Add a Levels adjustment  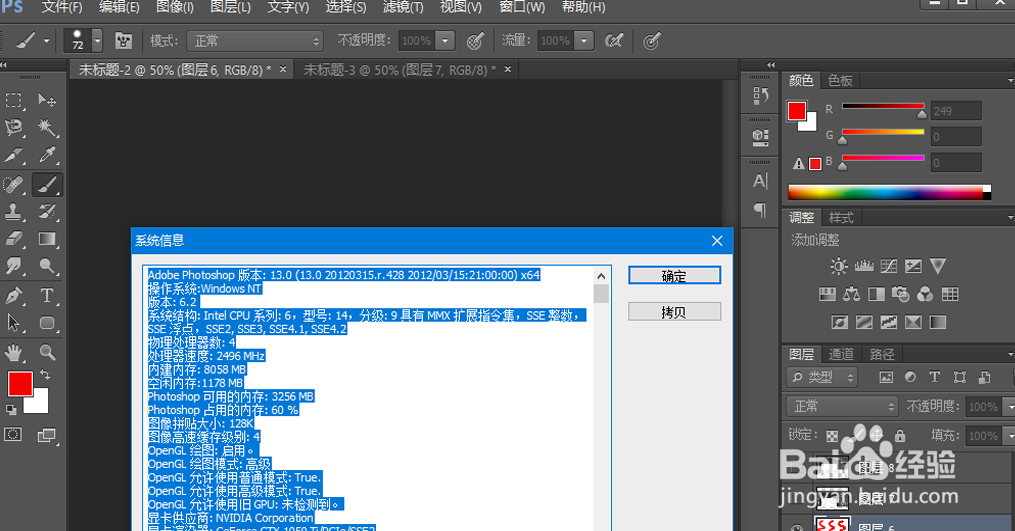[x=864, y=266]
